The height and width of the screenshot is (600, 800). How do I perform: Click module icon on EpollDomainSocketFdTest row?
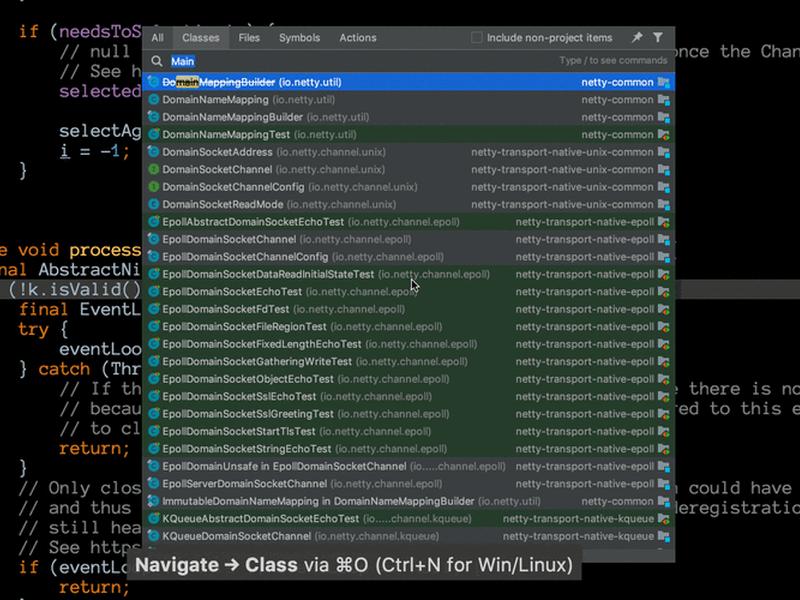click(x=663, y=309)
